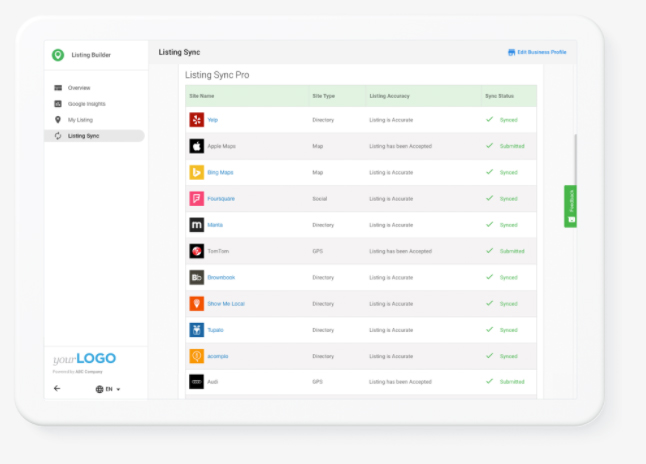Click the Listing Builder green pin logo
646x464 pixels.
(x=58, y=55)
